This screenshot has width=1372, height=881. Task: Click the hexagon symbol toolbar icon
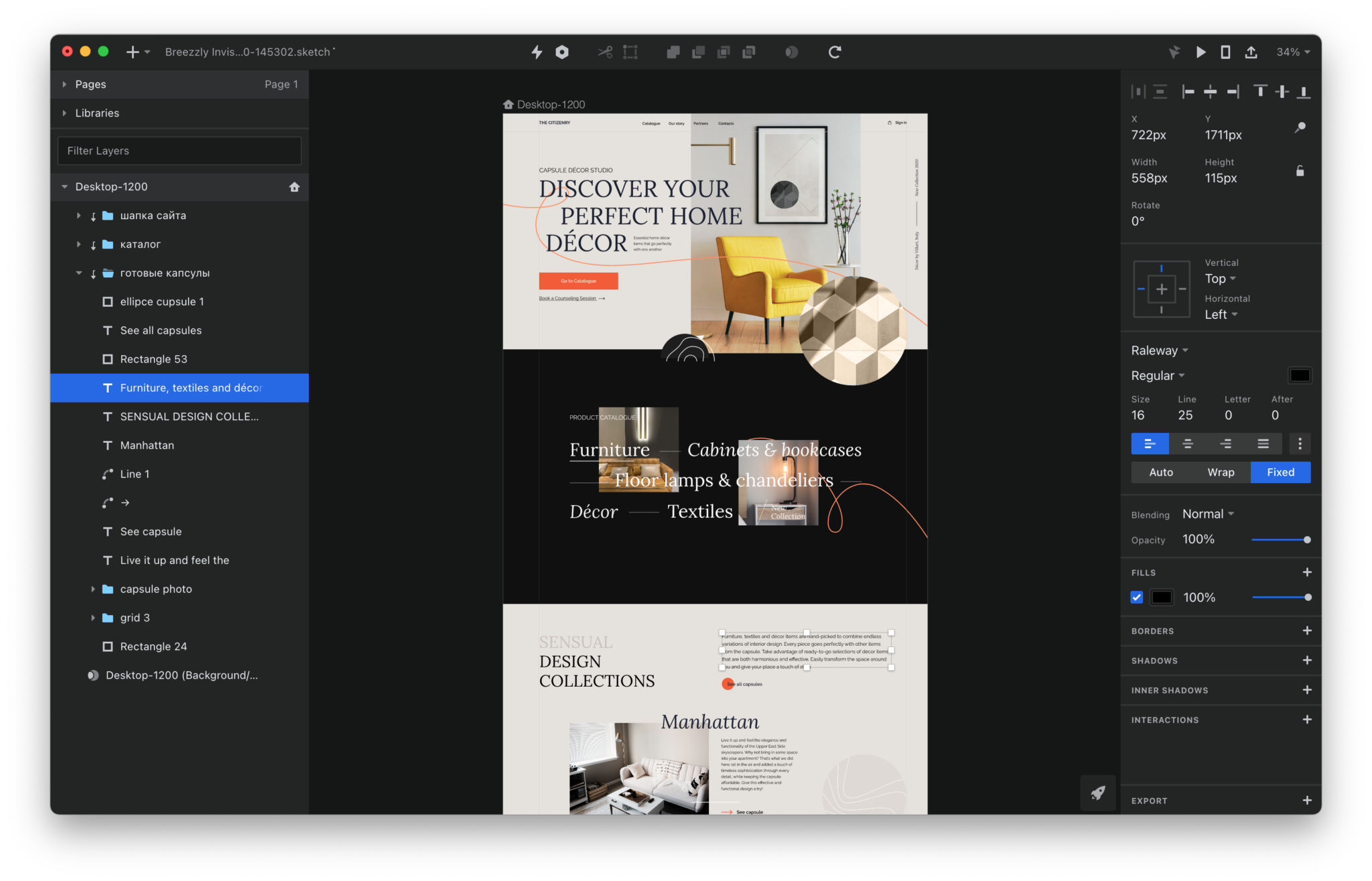(x=562, y=52)
